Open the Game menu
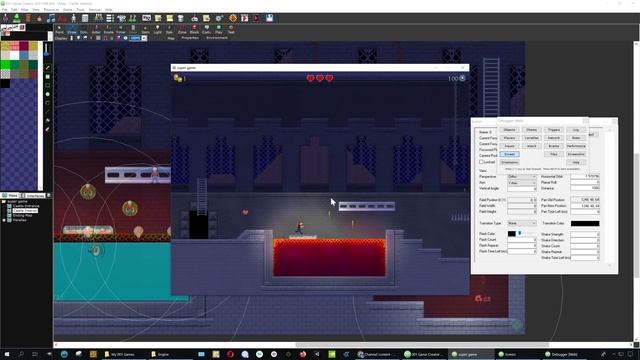Image resolution: width=640 pixels, height=360 pixels. 68,9
